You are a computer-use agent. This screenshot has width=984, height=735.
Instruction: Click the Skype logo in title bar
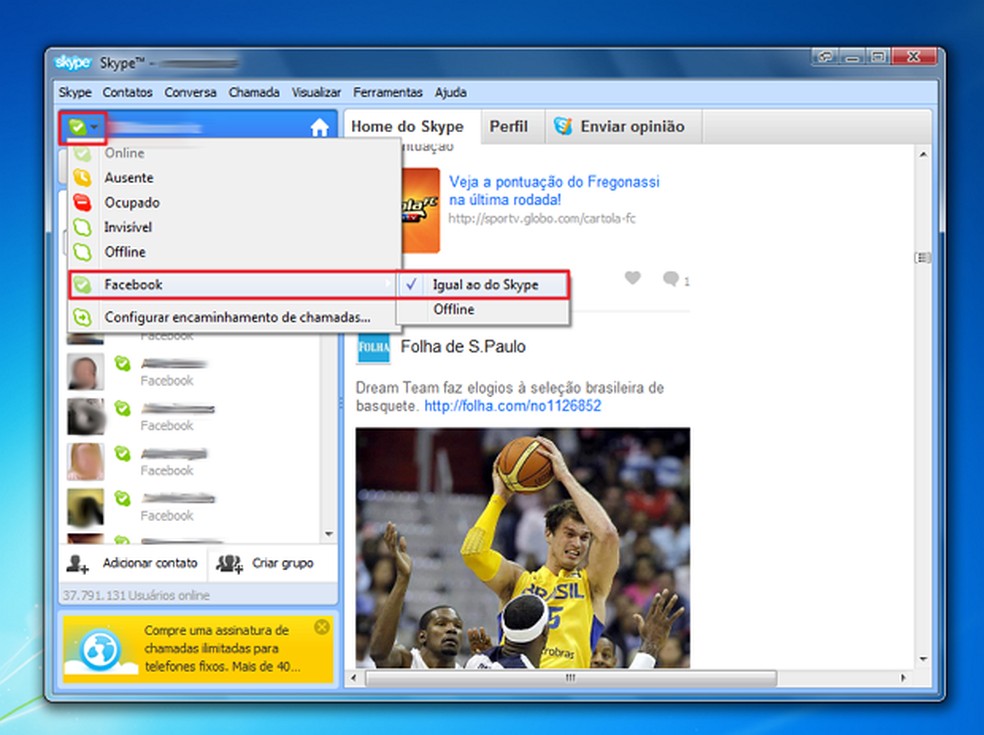click(x=73, y=63)
